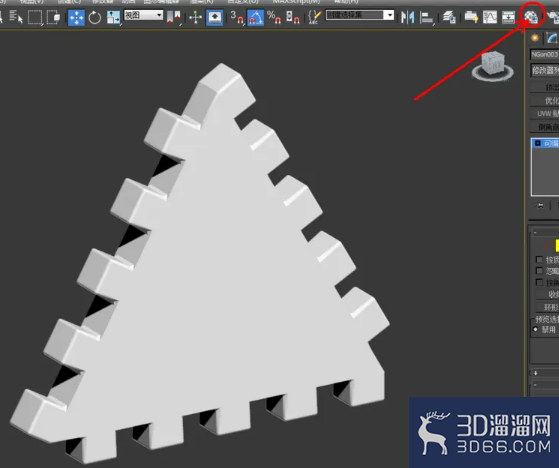This screenshot has width=559, height=468.
Task: Toggle Window/Crossing selection mode
Action: tap(53, 17)
